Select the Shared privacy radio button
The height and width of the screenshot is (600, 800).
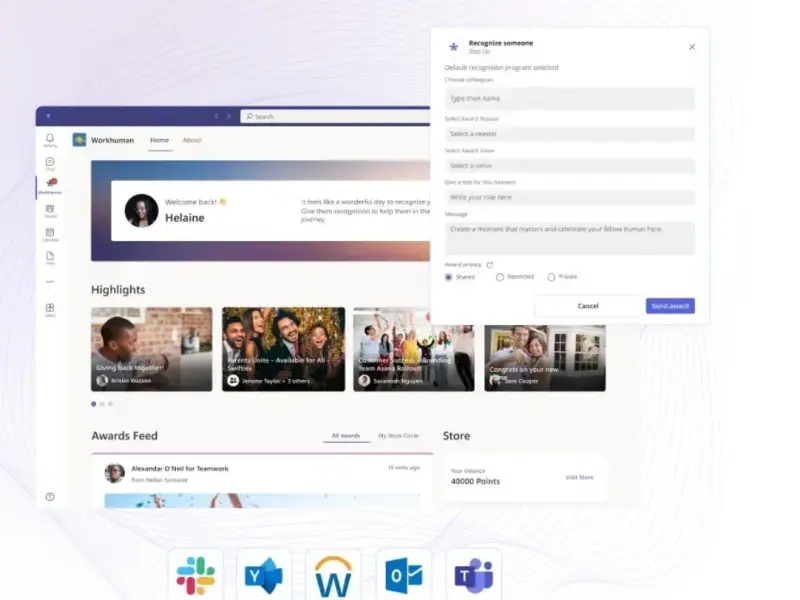(x=449, y=277)
